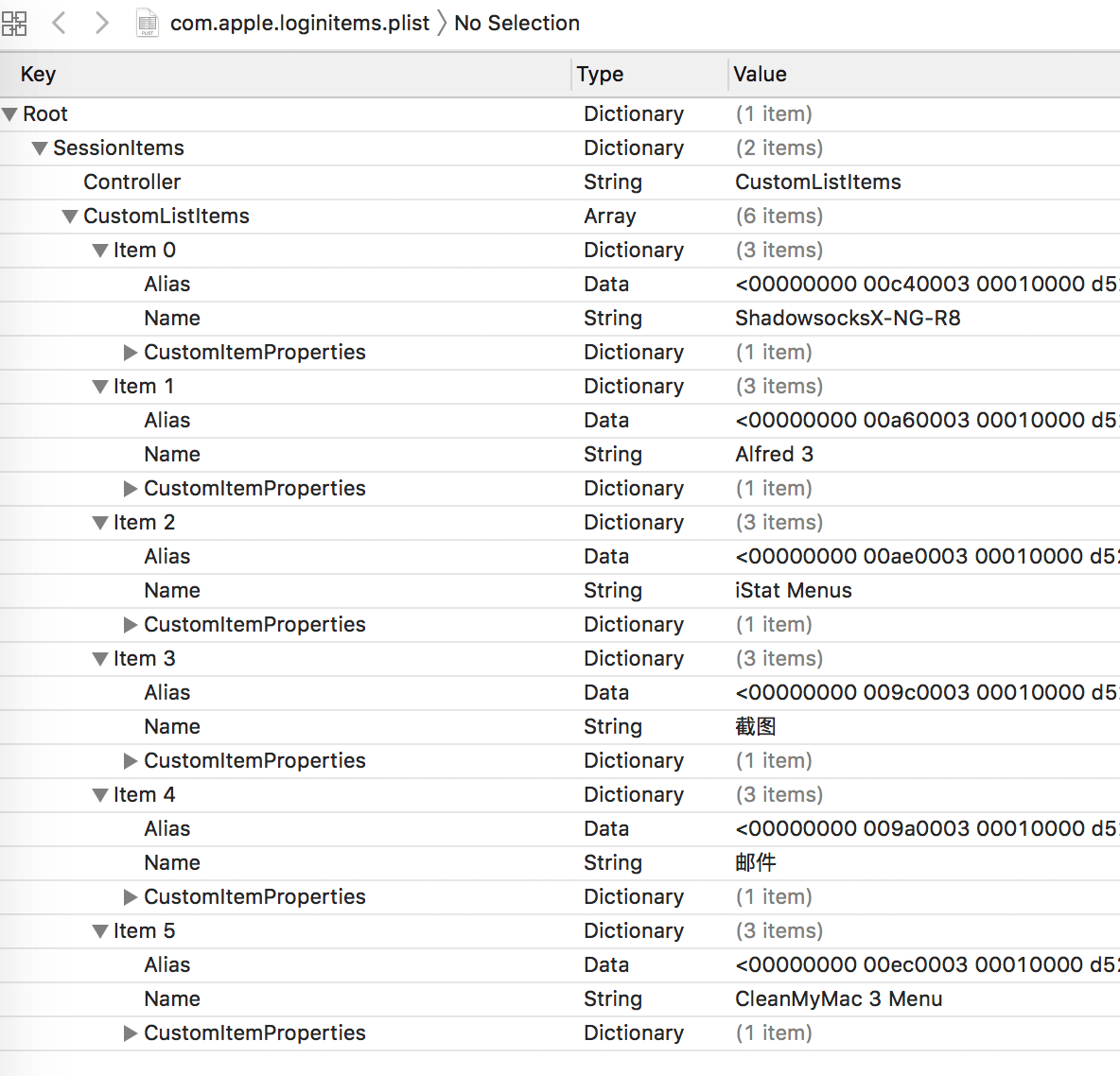Open the related items grid menu icon
The width and height of the screenshot is (1120, 1076).
click(x=13, y=23)
